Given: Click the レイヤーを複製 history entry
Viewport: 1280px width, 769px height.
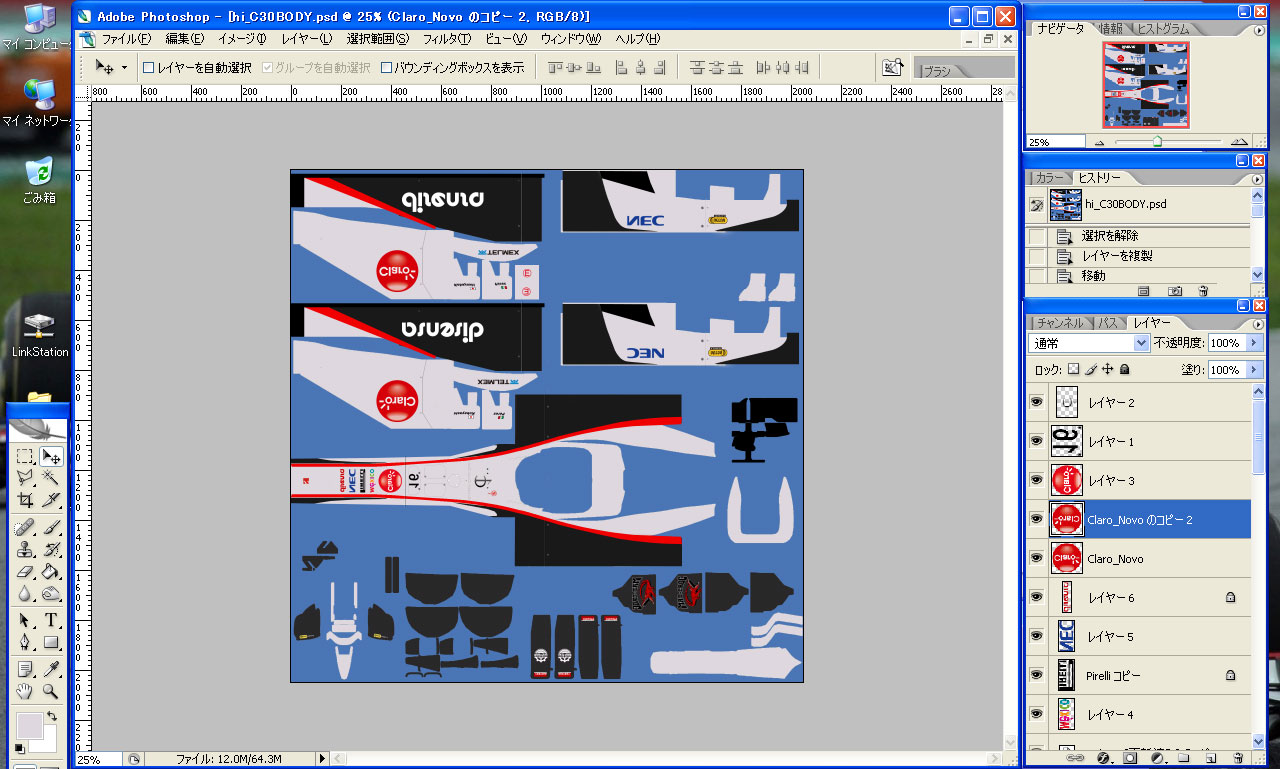Looking at the screenshot, I should click(1116, 256).
